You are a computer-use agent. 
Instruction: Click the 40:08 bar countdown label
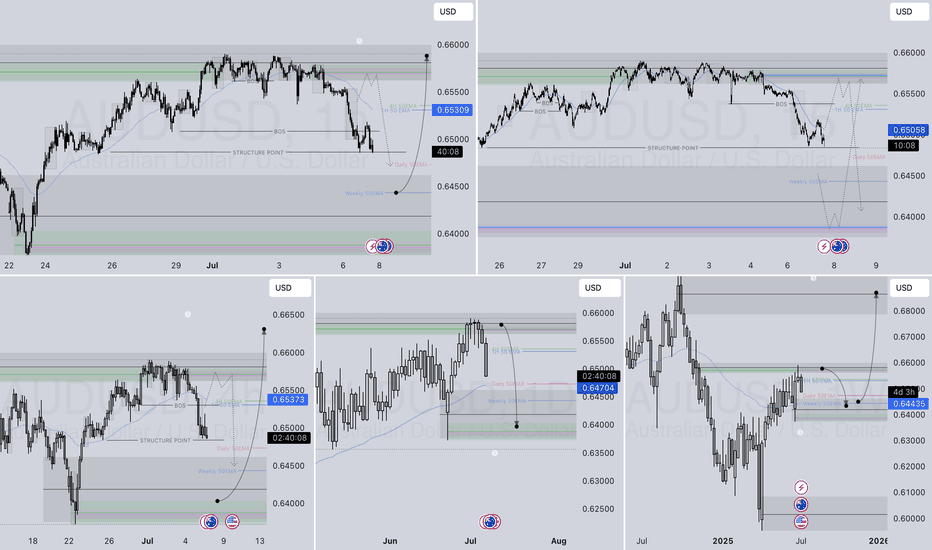pos(448,152)
